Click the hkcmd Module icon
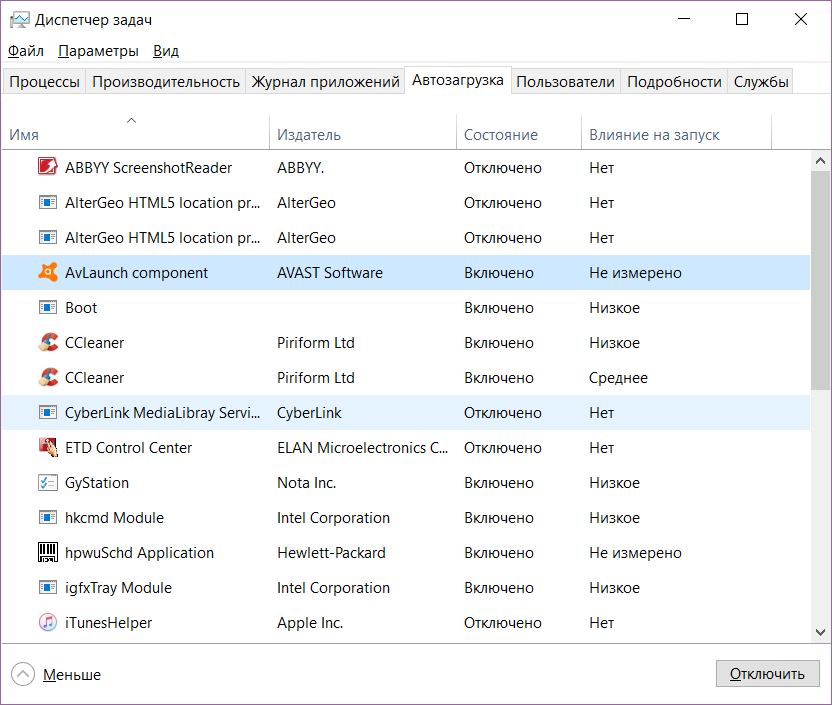Viewport: 832px width, 705px height. pyautogui.click(x=48, y=517)
